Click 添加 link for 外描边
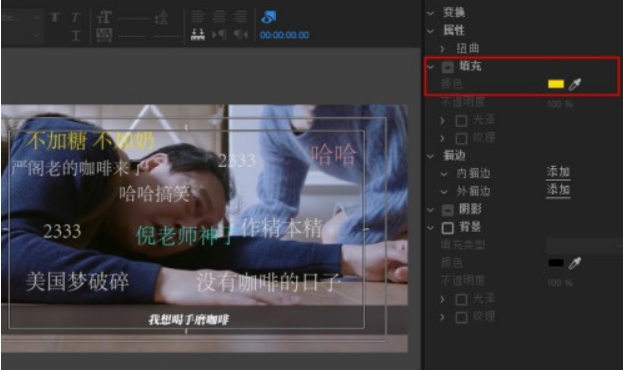Image resolution: width=623 pixels, height=370 pixels. coord(558,190)
